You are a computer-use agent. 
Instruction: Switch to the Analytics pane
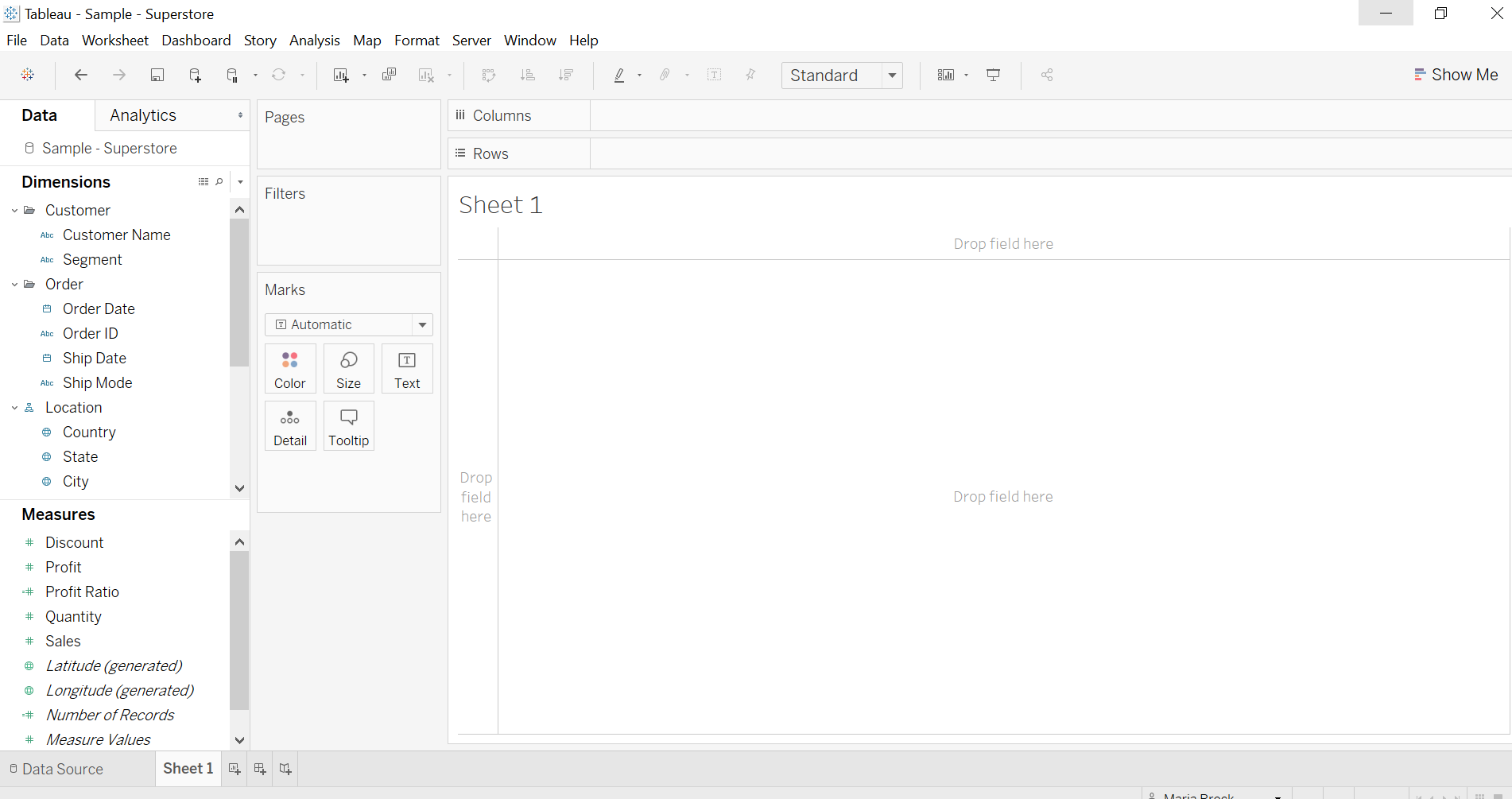[x=143, y=114]
